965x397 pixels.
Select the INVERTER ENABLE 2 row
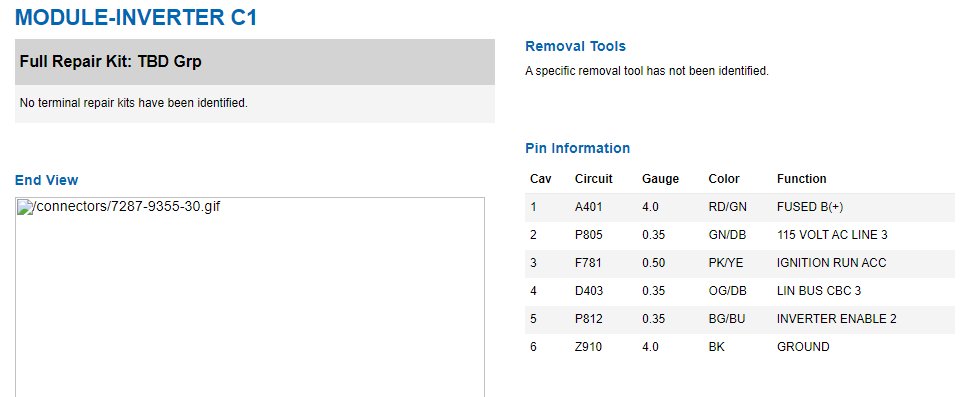click(740, 319)
